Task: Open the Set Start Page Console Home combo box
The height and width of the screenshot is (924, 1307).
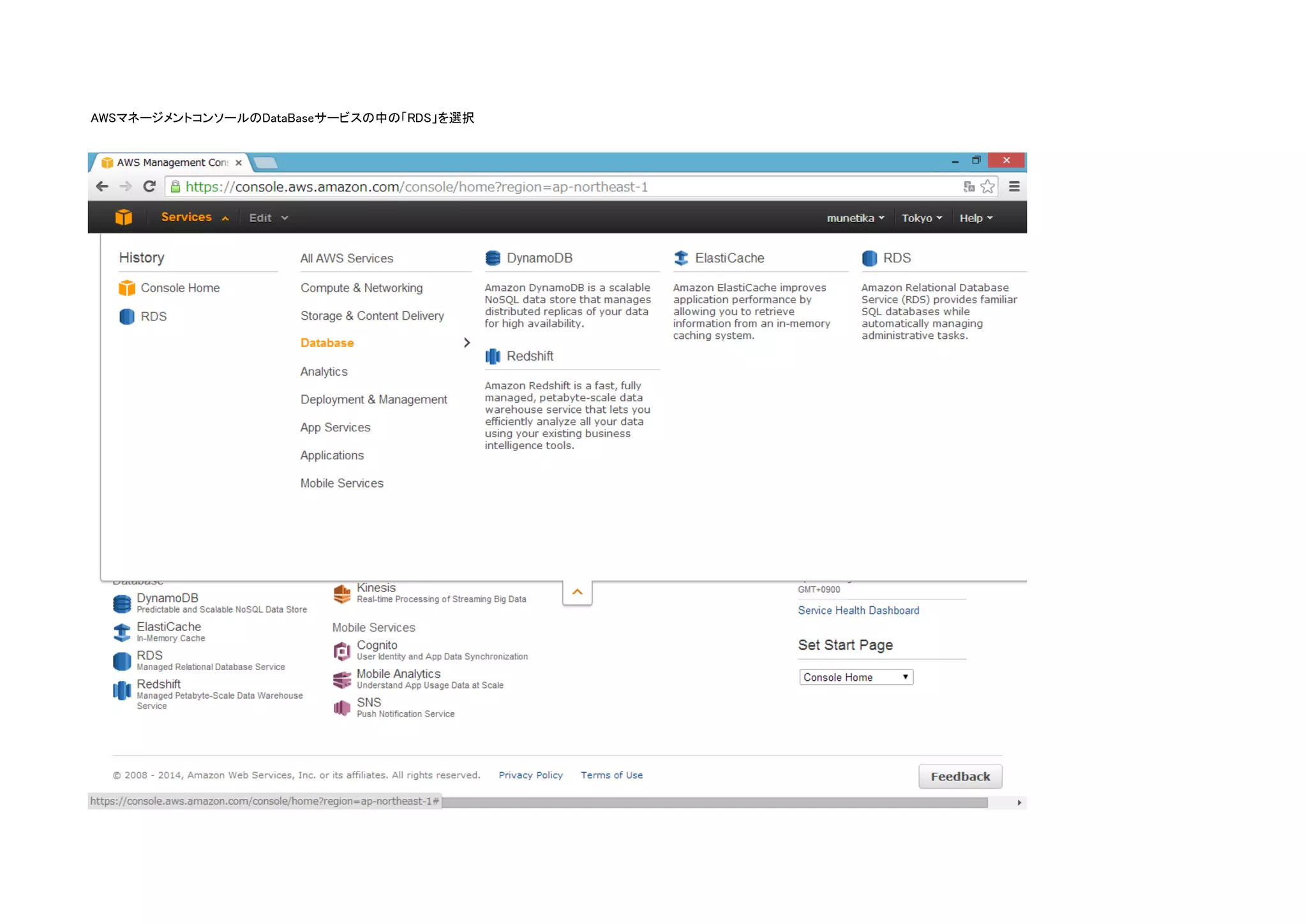Action: (856, 677)
